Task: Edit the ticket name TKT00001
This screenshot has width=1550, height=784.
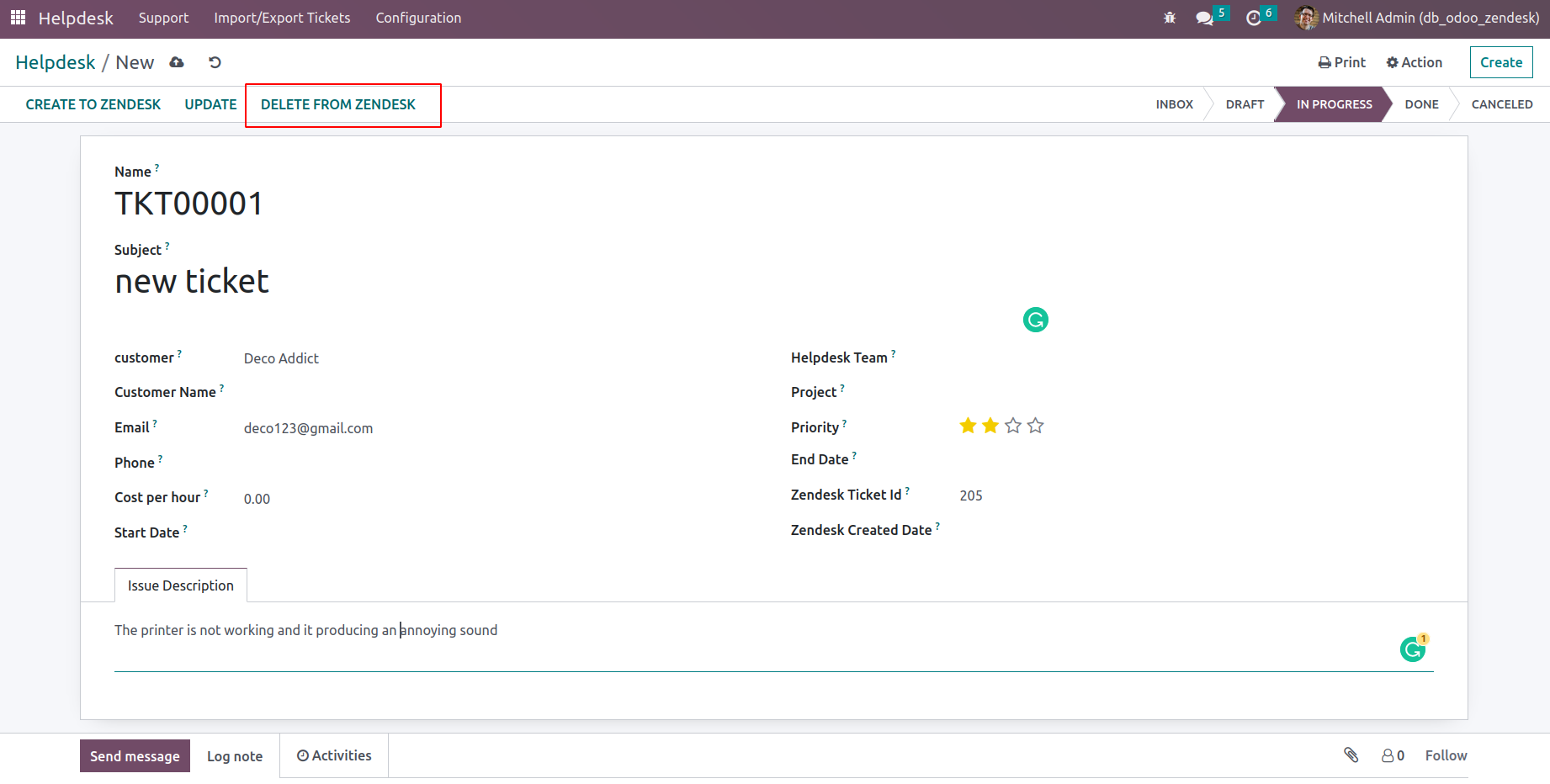Action: pos(188,204)
